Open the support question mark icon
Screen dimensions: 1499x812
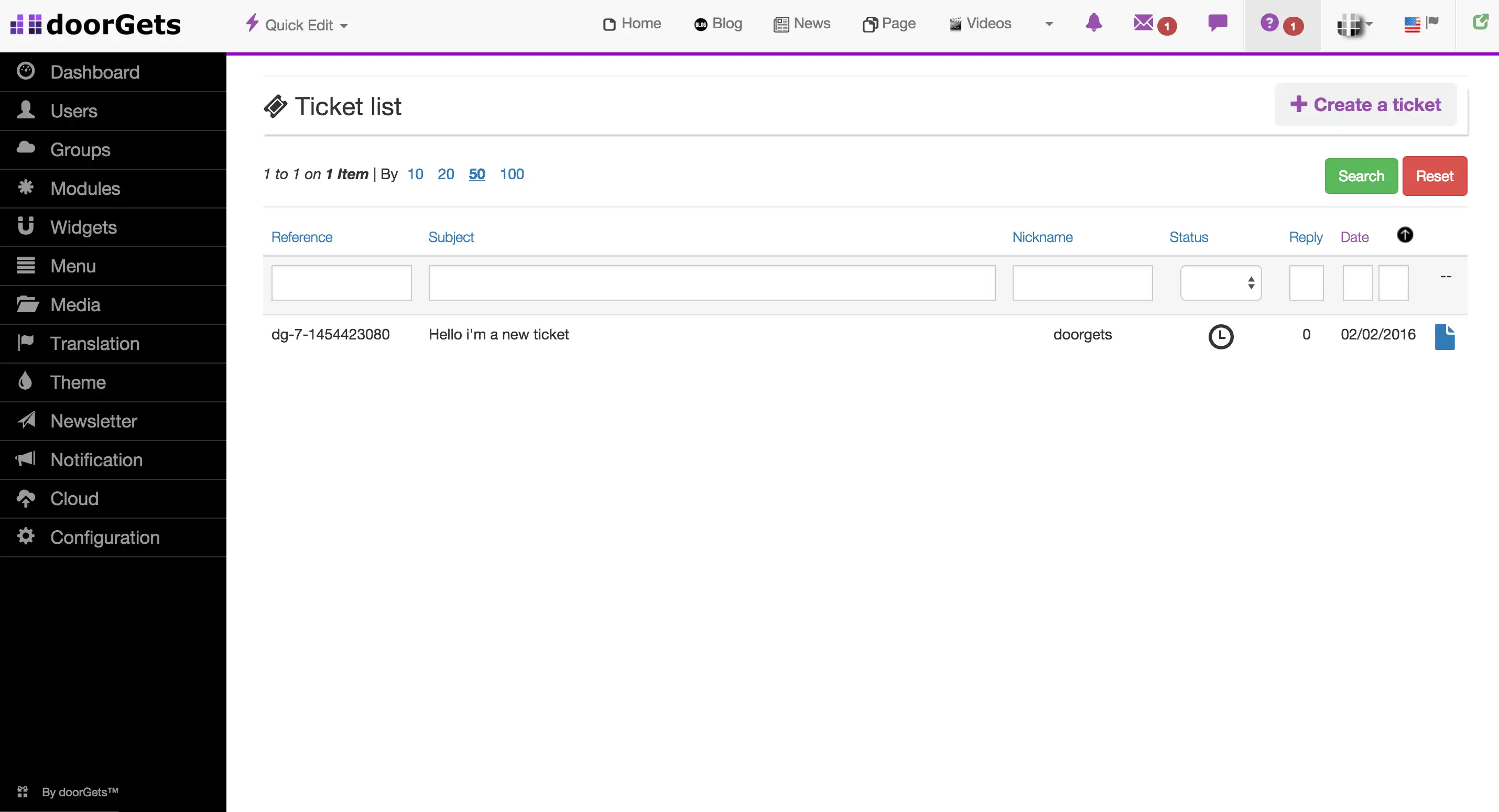[1270, 23]
